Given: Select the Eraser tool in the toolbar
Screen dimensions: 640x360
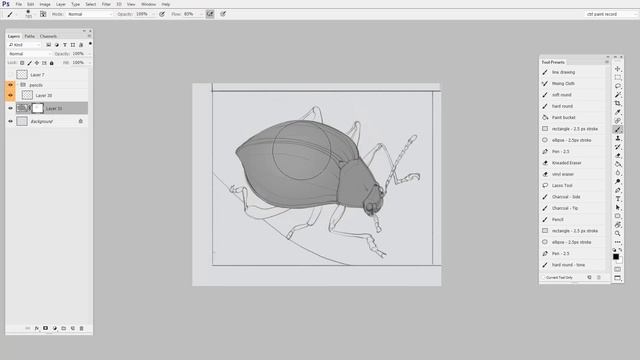Looking at the screenshot, I should (618, 156).
